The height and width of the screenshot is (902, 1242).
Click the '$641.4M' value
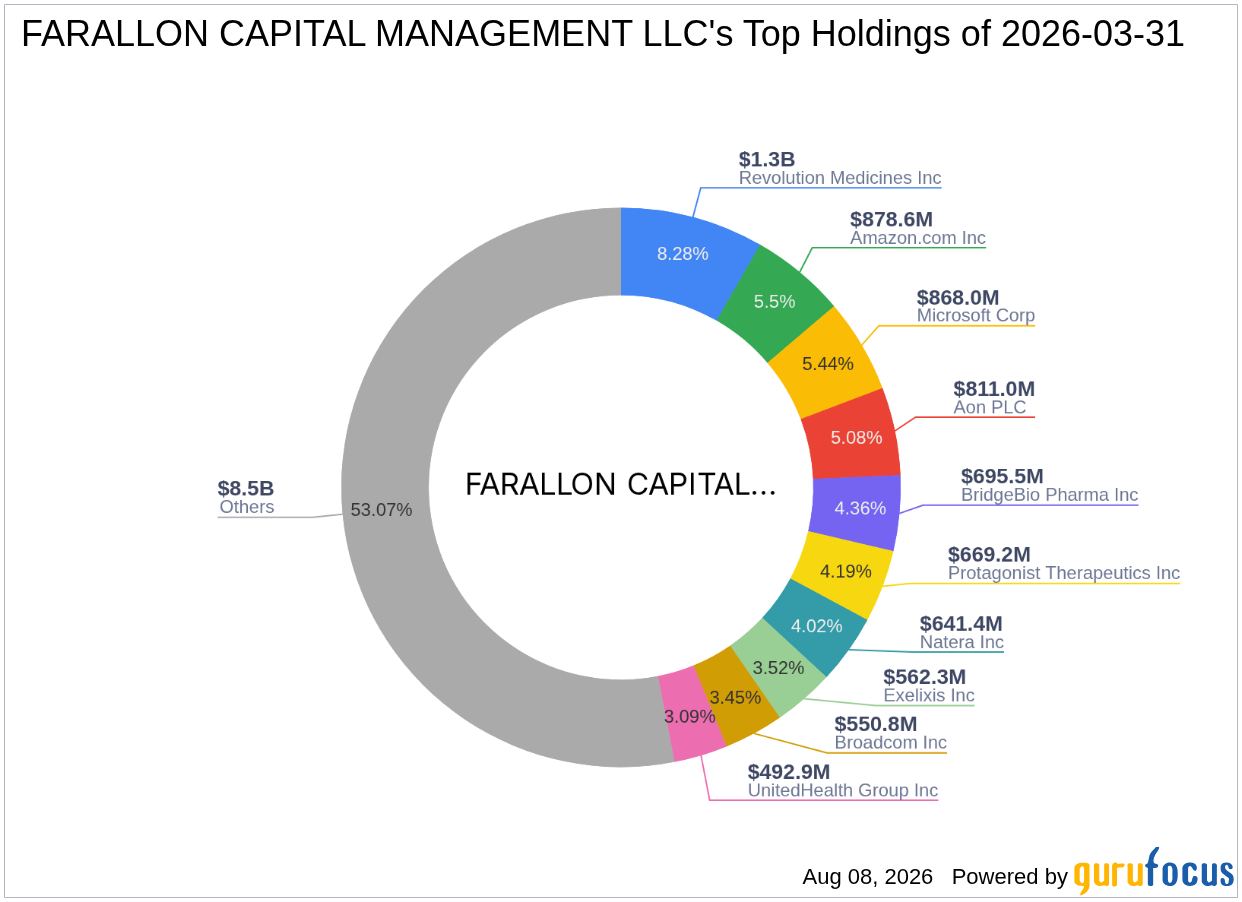click(961, 623)
